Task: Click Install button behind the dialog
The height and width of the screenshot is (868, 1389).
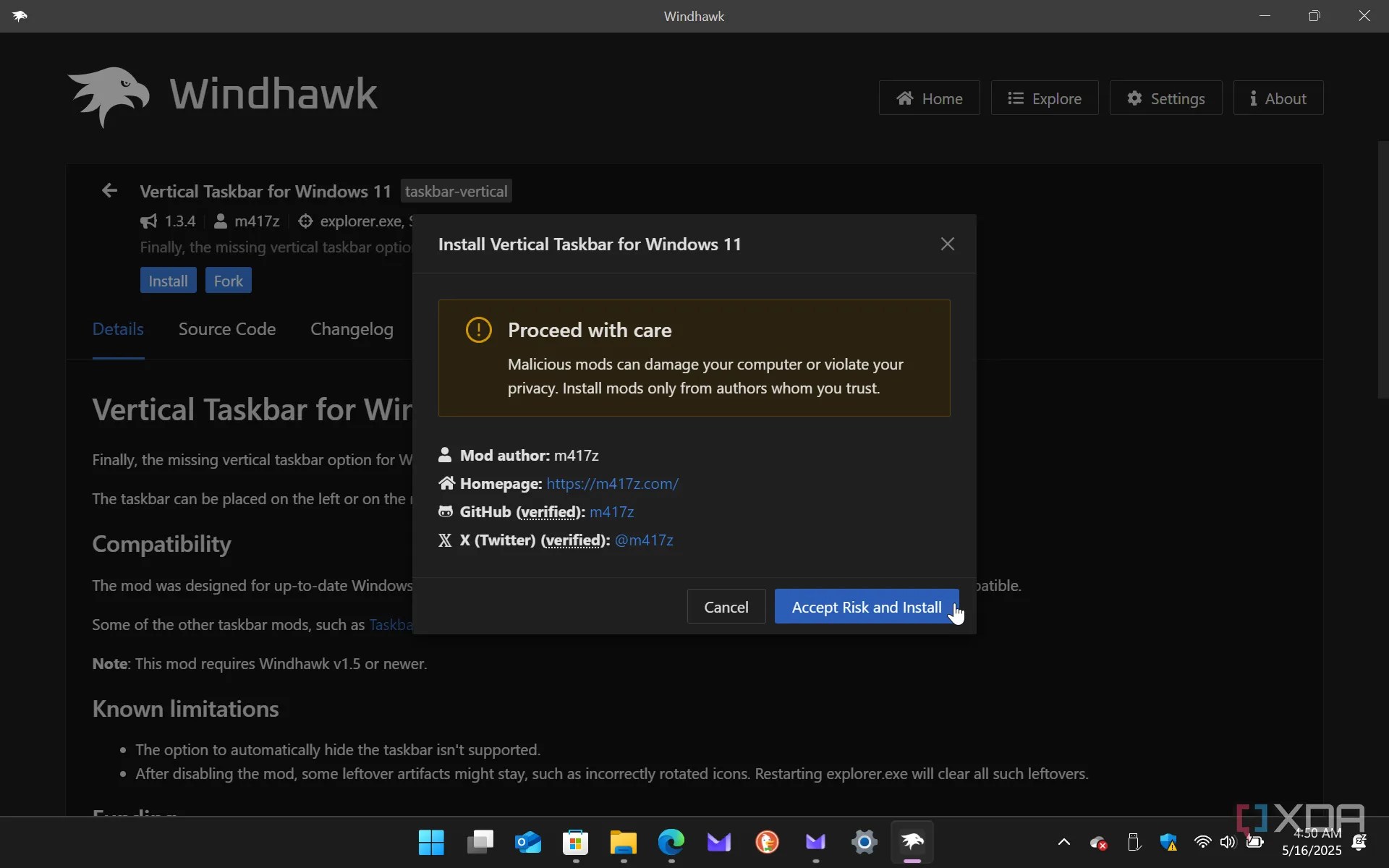Action: coord(168,281)
